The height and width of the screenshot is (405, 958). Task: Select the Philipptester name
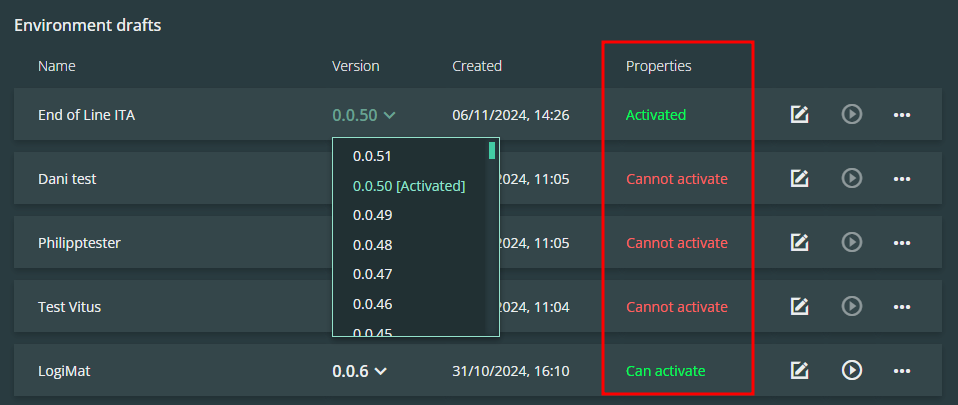click(79, 243)
